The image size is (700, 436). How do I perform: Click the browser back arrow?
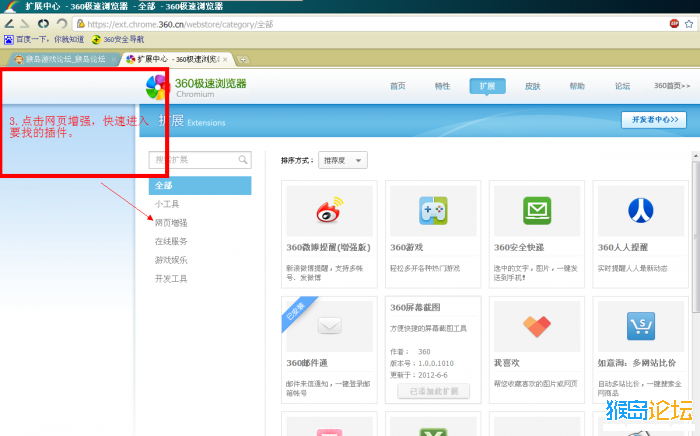coord(9,24)
